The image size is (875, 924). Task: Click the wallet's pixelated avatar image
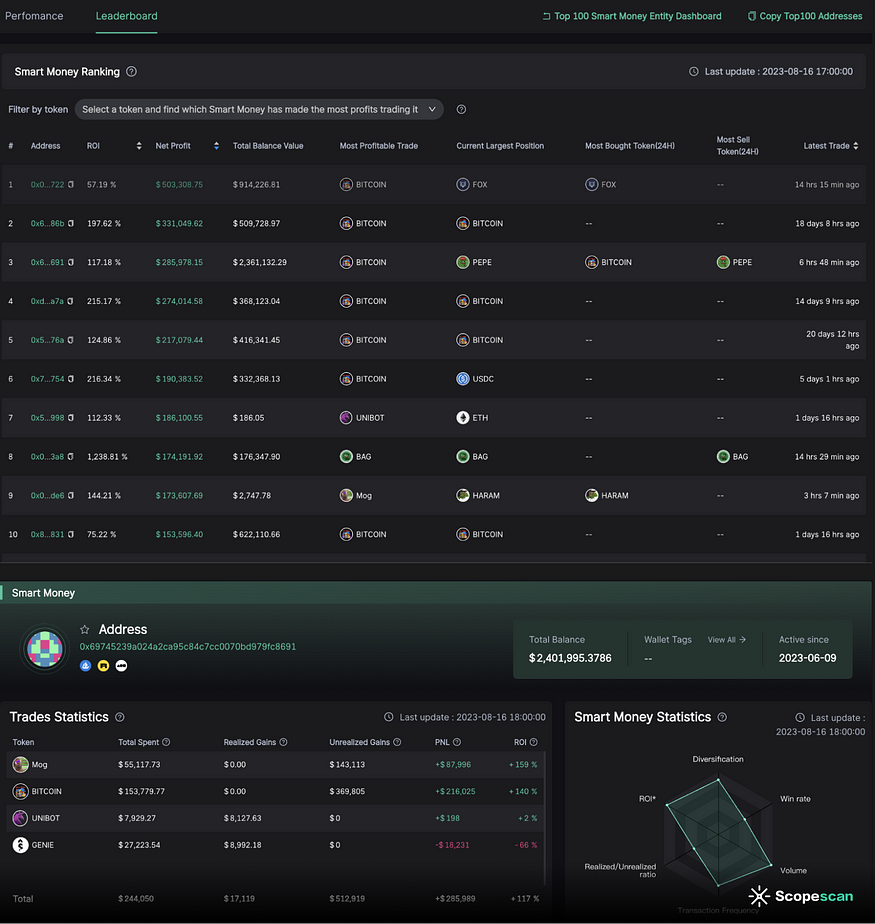(x=43, y=647)
